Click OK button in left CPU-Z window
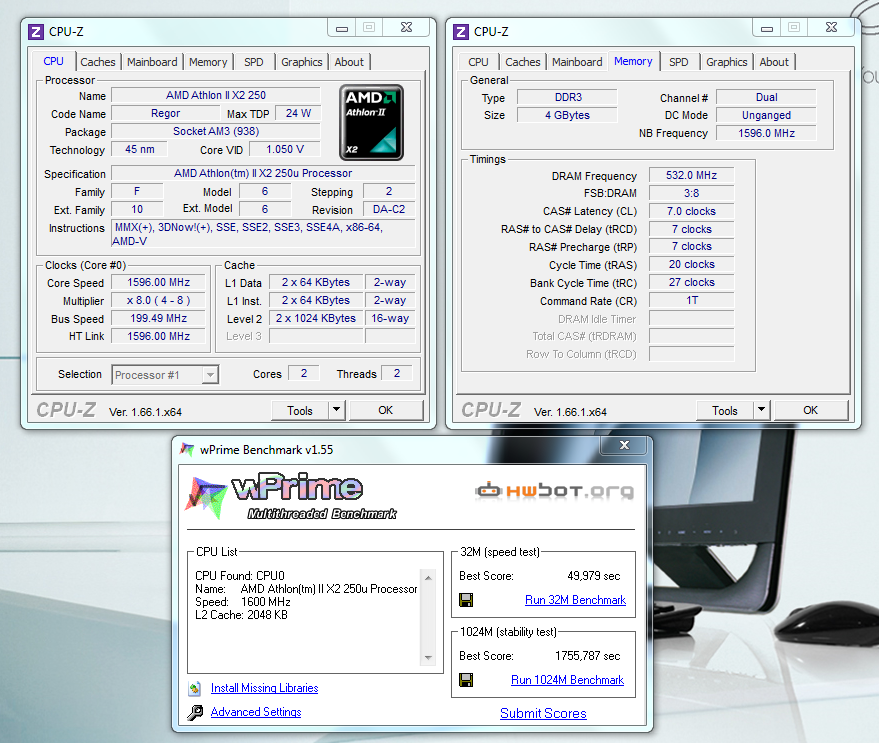This screenshot has height=743, width=879. 386,410
